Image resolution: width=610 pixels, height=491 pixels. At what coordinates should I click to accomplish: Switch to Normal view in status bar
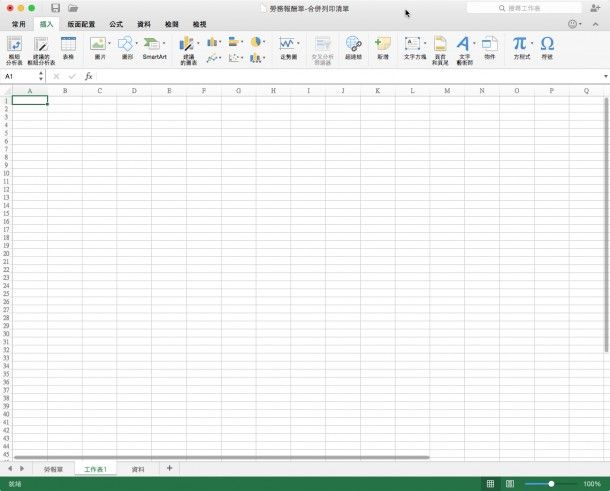click(x=491, y=484)
